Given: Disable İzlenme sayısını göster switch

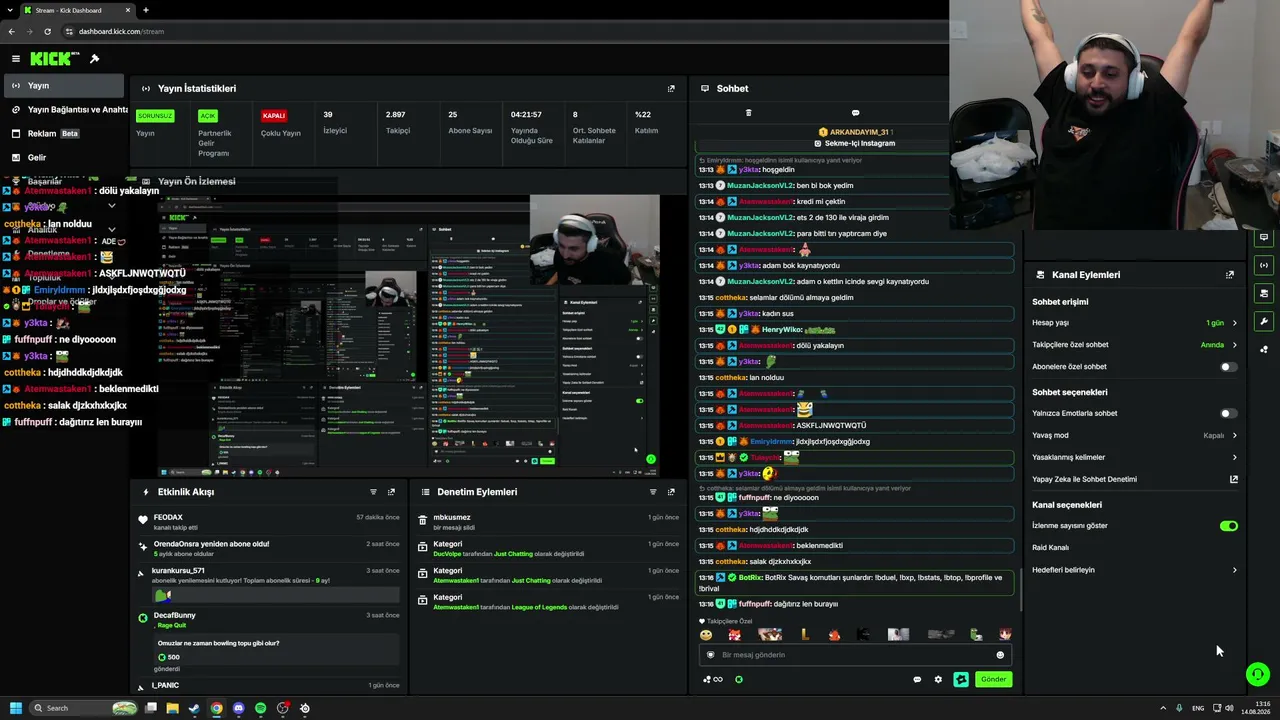Looking at the screenshot, I should coord(1229,526).
